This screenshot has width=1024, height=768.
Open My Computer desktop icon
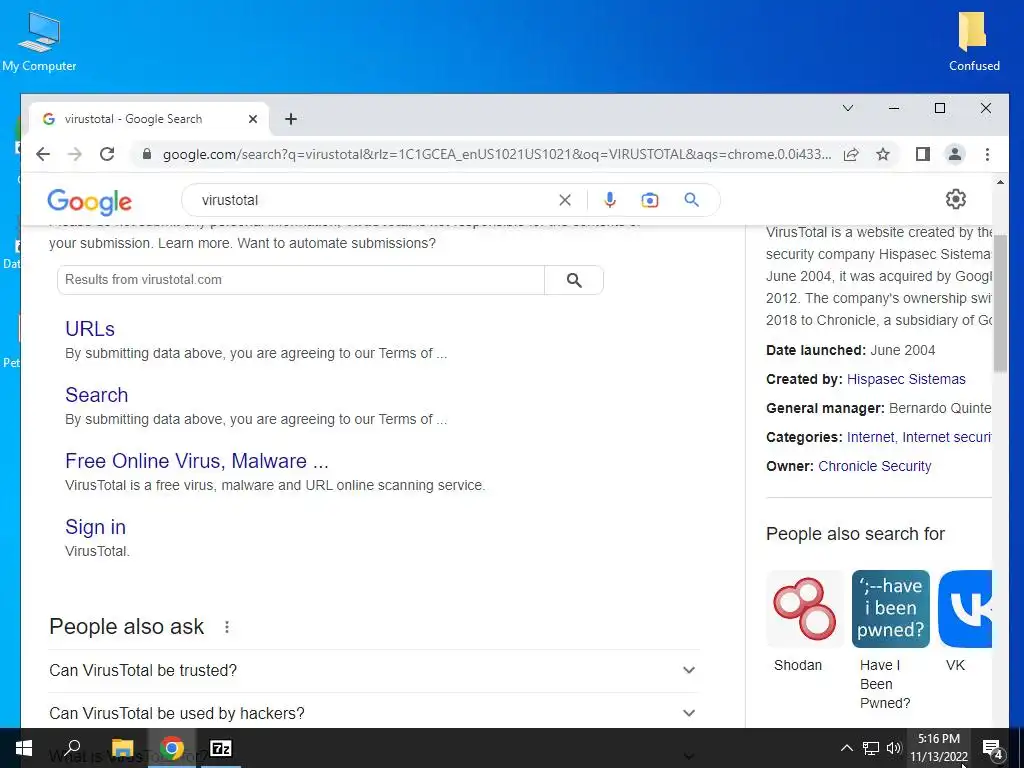39,42
